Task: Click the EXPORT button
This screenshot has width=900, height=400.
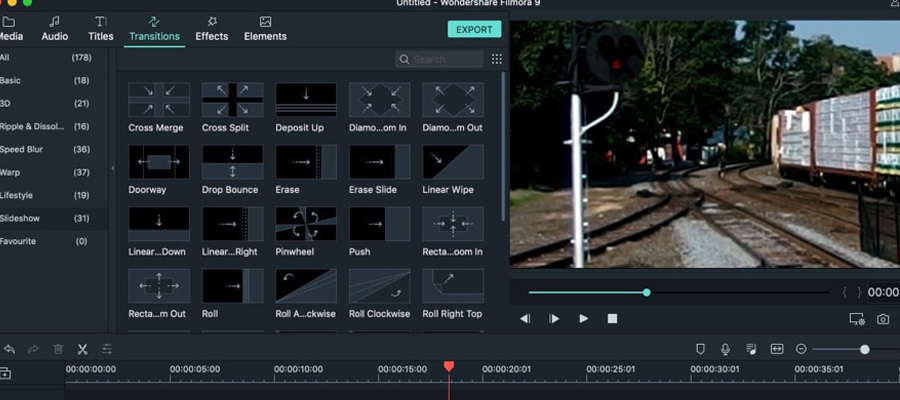Action: [474, 29]
